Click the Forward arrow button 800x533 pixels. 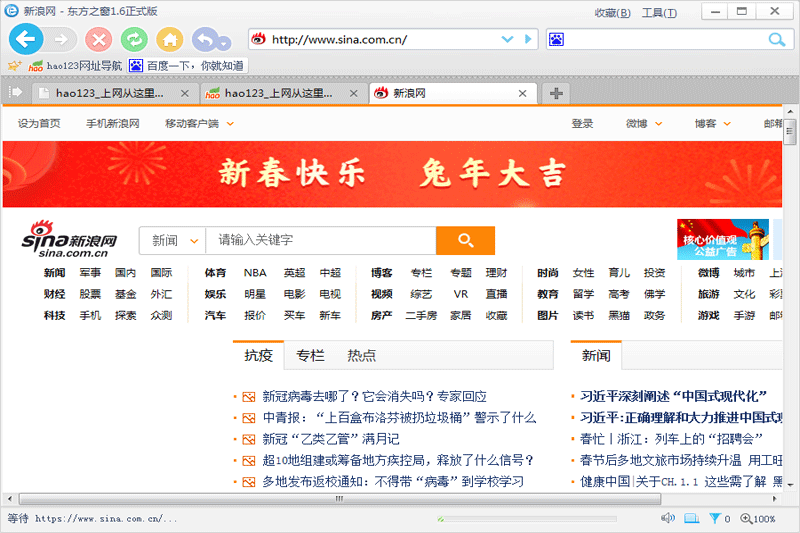61,39
